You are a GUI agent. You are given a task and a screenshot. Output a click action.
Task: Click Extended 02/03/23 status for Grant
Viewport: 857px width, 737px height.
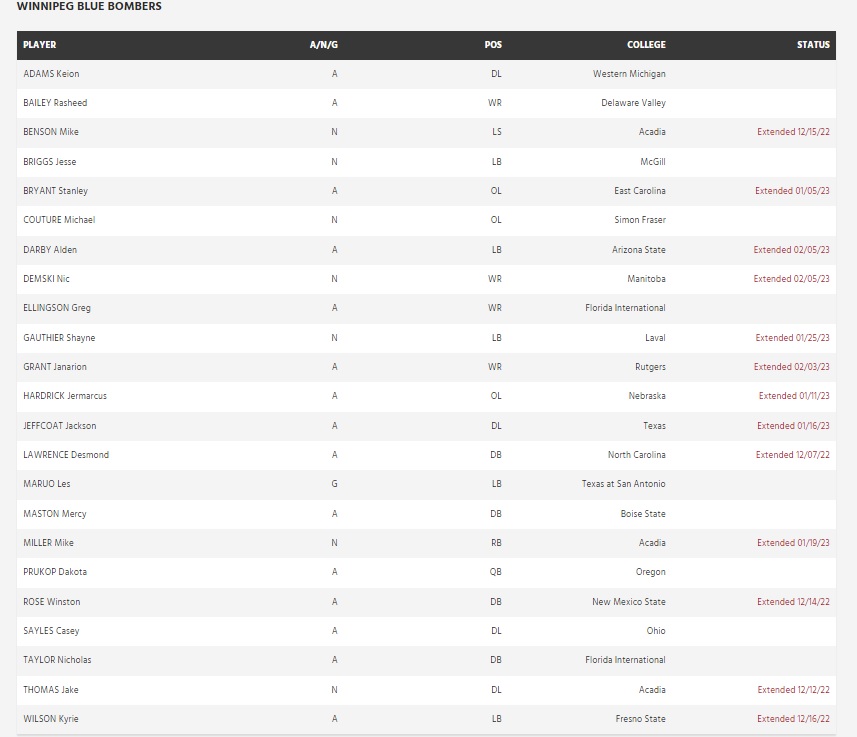792,367
